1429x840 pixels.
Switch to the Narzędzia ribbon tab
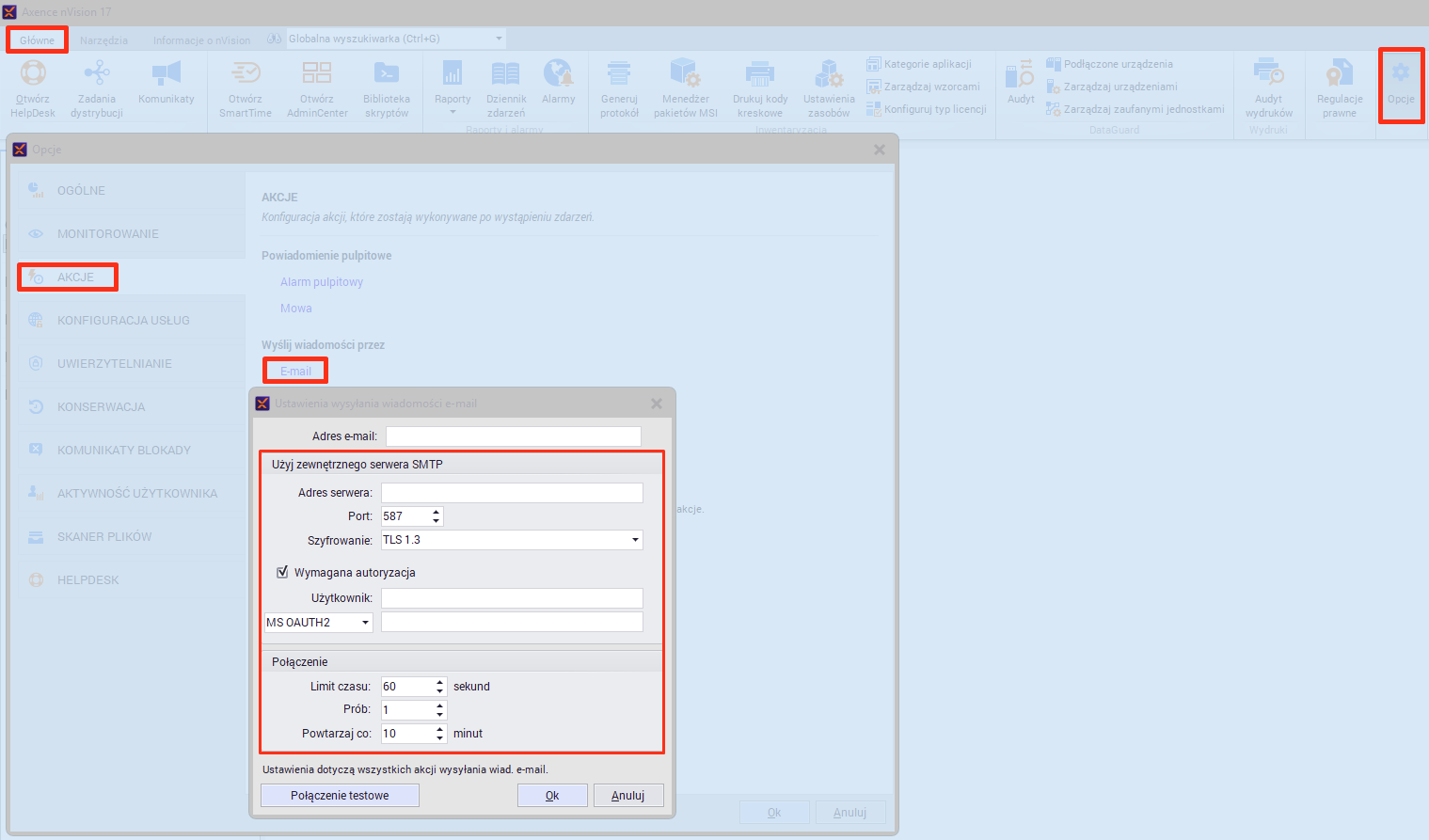103,40
